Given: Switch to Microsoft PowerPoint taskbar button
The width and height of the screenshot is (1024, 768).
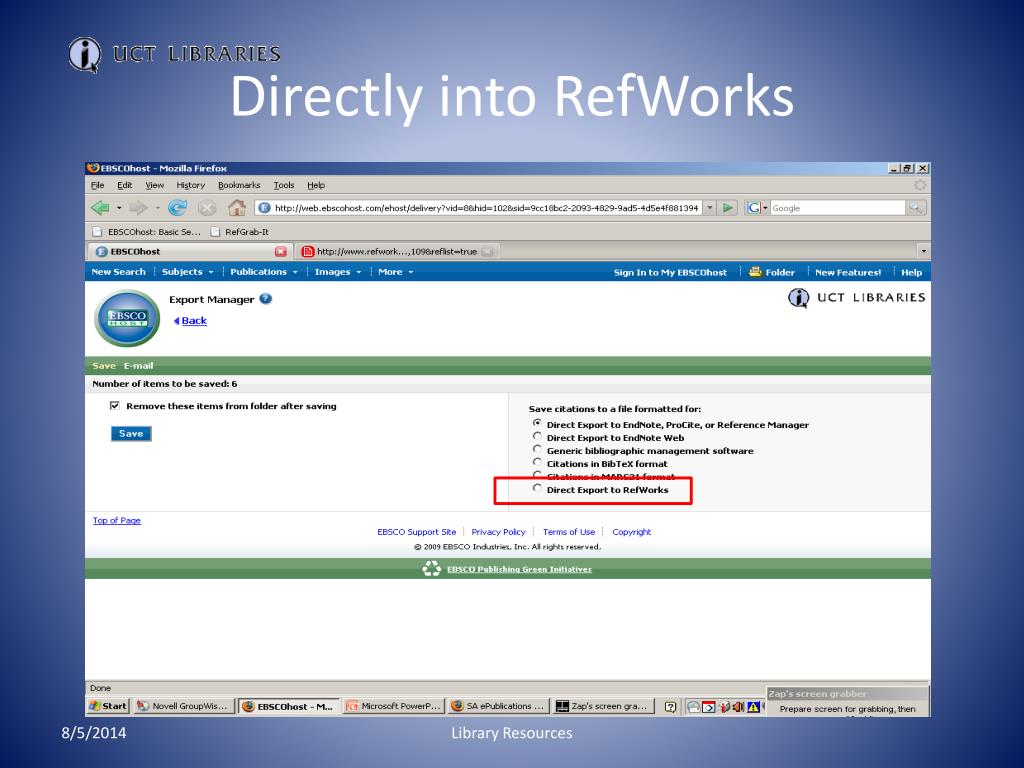Looking at the screenshot, I should 394,706.
